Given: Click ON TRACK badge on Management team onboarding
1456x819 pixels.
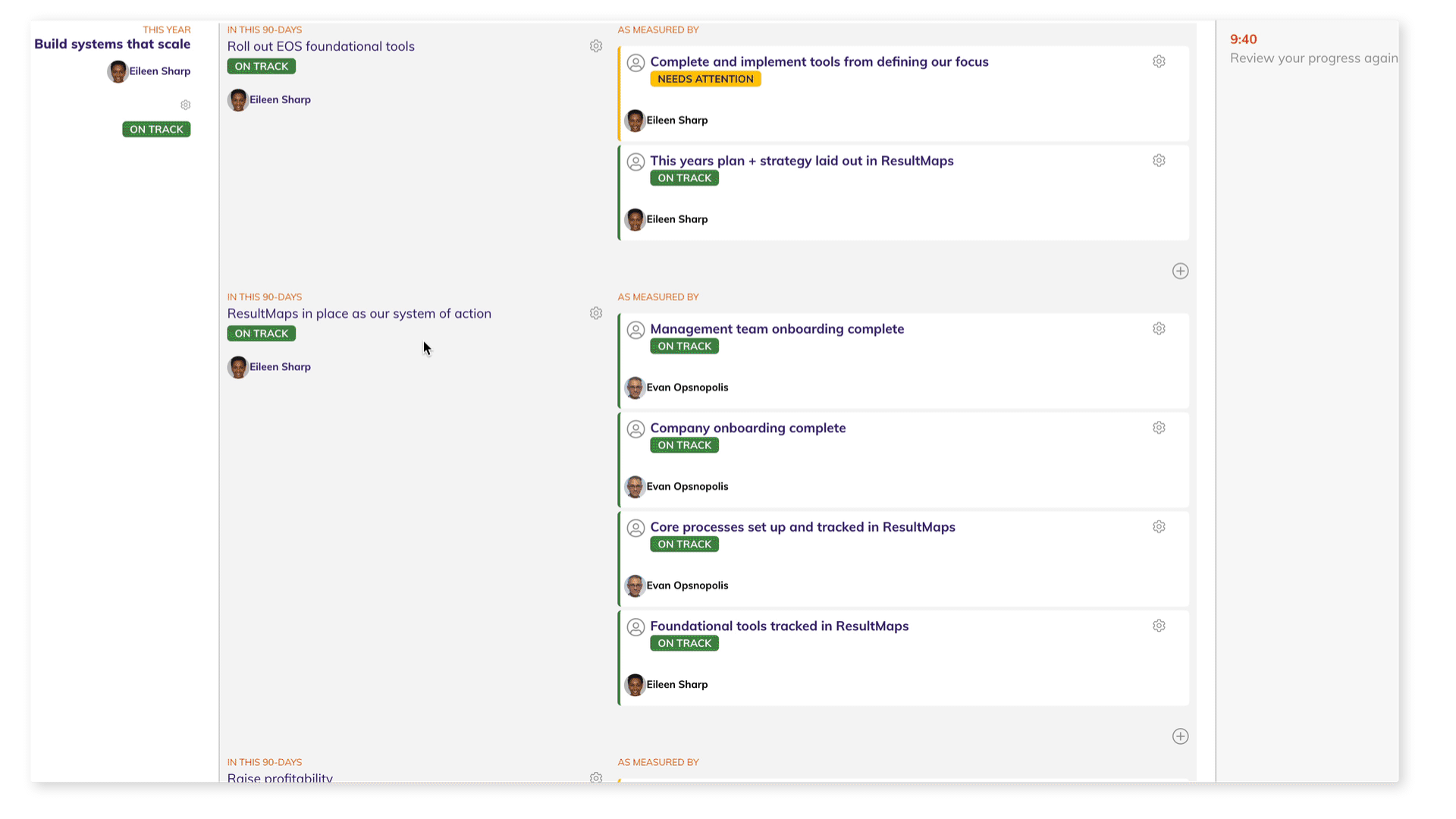Looking at the screenshot, I should (684, 346).
